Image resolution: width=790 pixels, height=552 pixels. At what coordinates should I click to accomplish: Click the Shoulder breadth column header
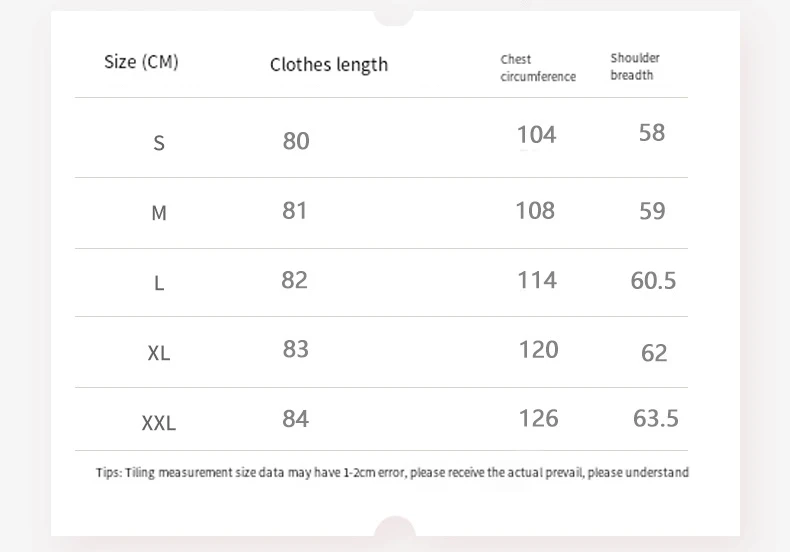coord(635,66)
